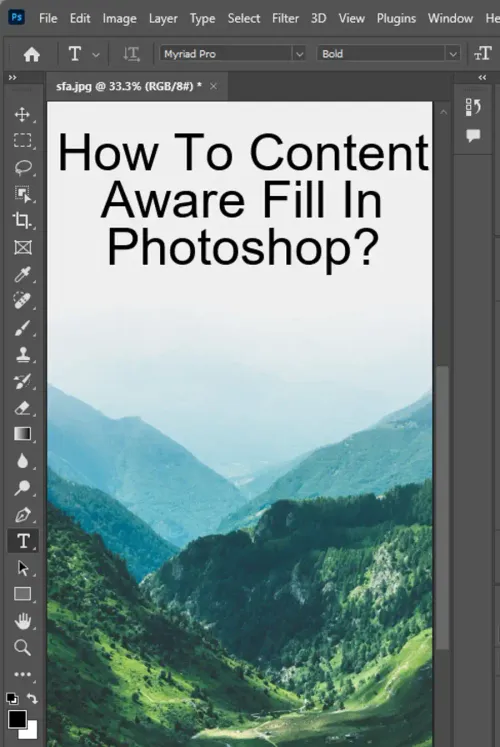
Task: Open the Comments panel icon
Action: coord(473,136)
